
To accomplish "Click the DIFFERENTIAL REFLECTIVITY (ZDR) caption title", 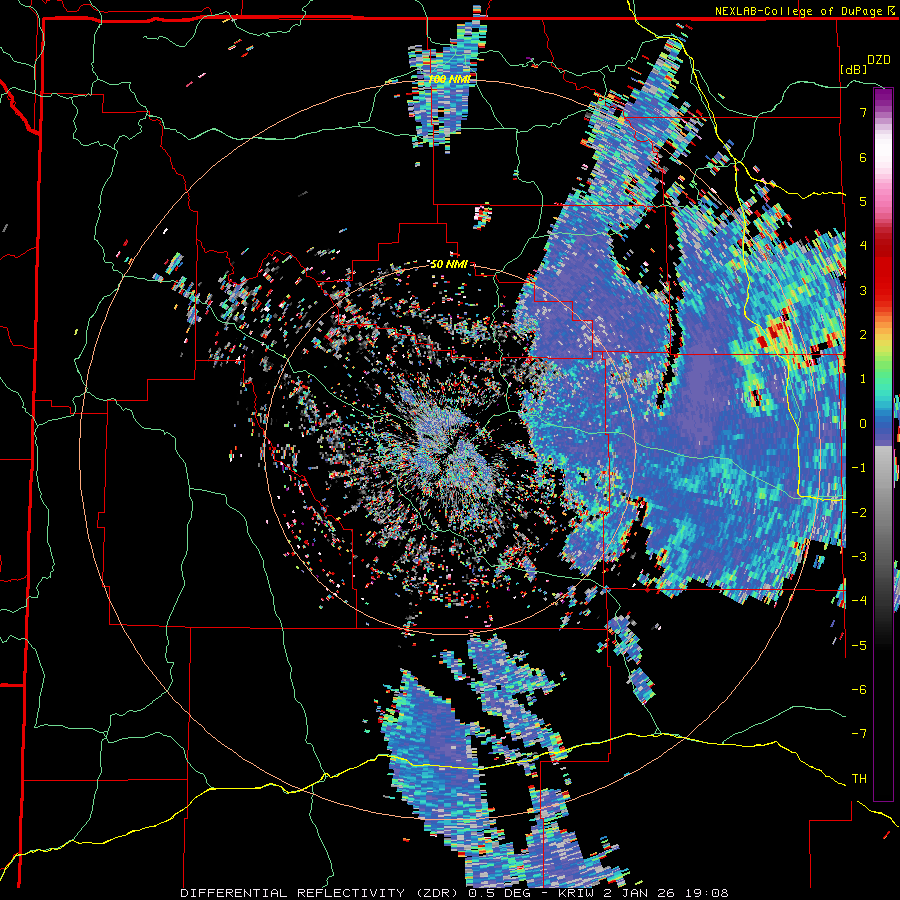I will click(320, 893).
